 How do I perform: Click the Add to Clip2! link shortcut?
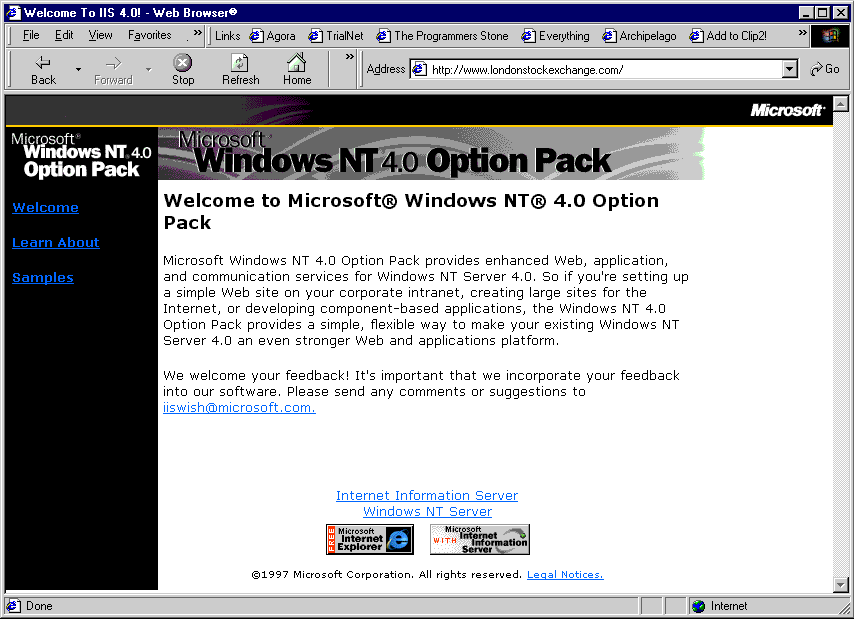pyautogui.click(x=728, y=36)
